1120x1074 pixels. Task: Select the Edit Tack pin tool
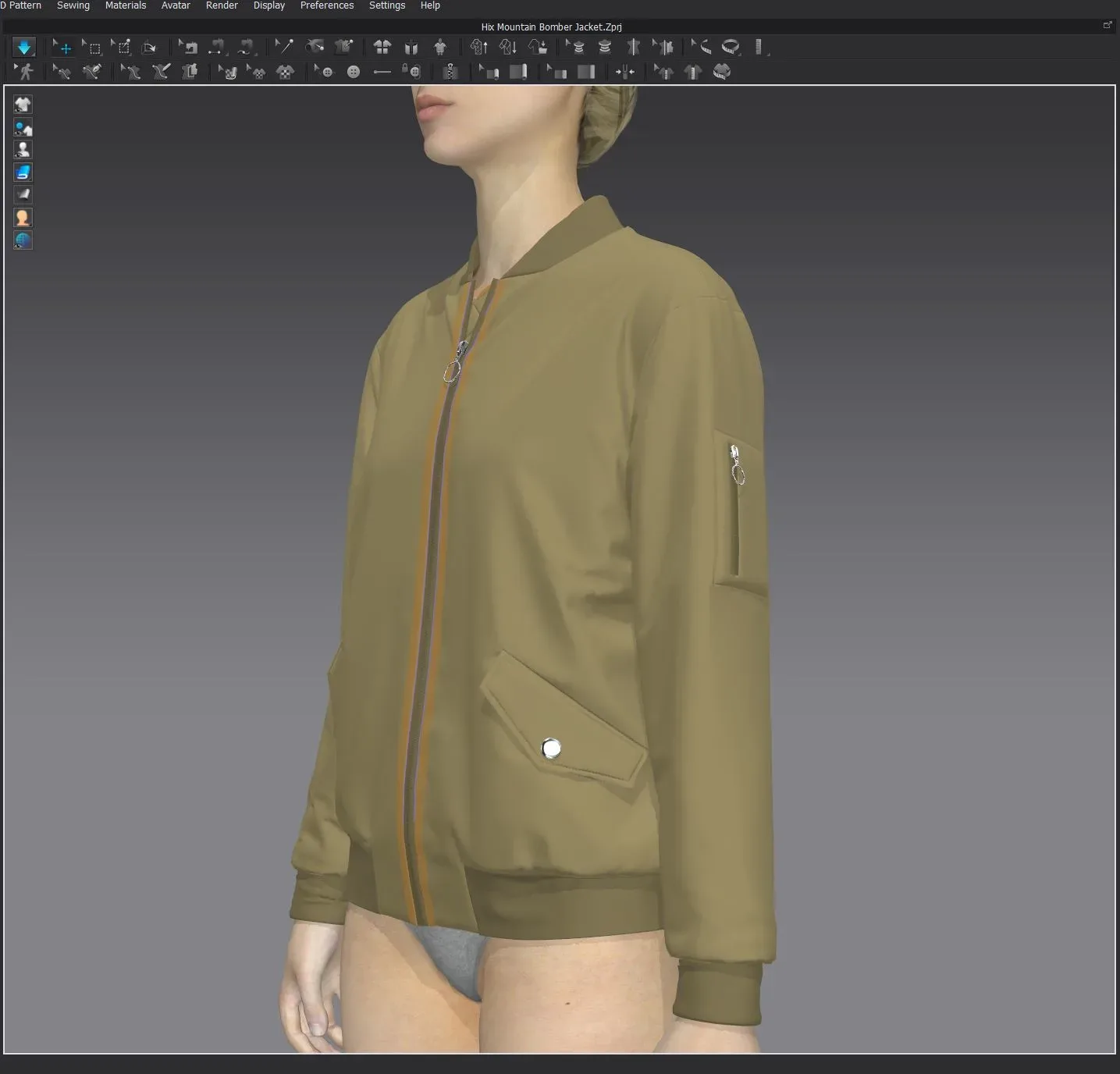tap(284, 48)
